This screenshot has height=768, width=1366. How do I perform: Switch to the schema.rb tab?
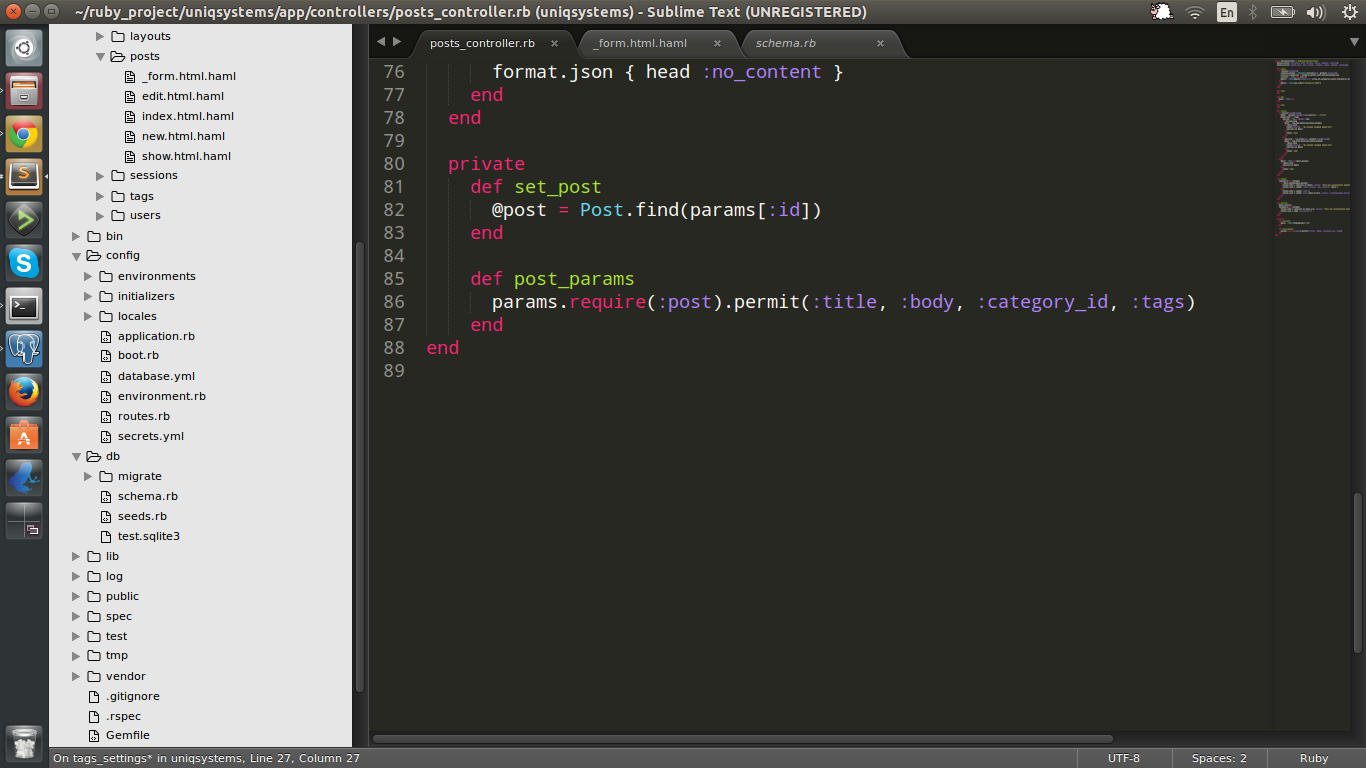coord(785,44)
